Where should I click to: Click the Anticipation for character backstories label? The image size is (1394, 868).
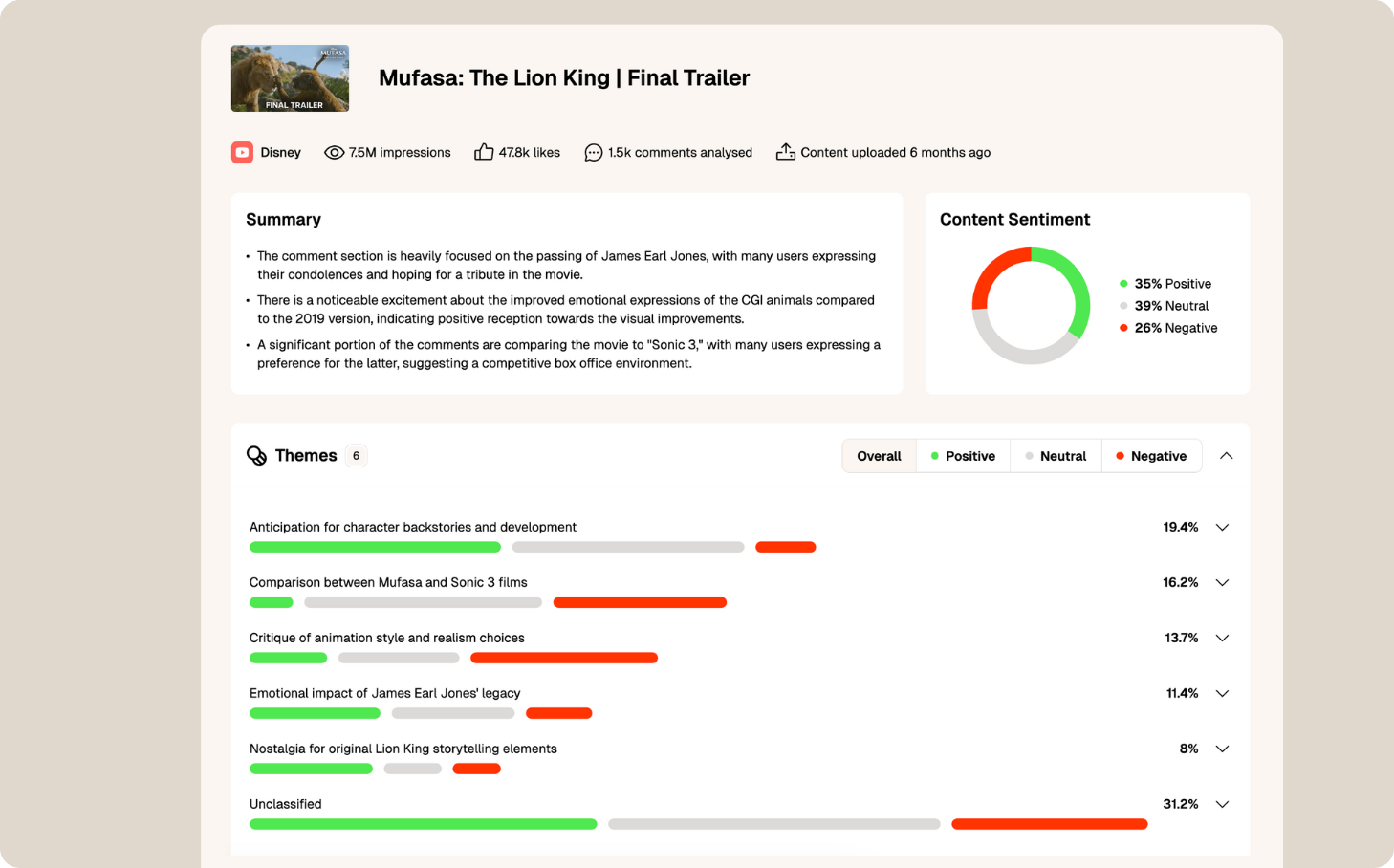pyautogui.click(x=413, y=528)
